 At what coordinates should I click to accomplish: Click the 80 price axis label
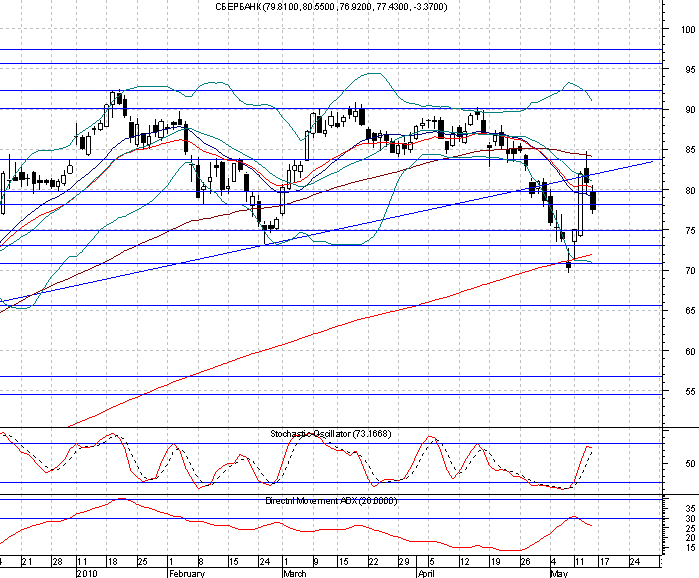690,190
